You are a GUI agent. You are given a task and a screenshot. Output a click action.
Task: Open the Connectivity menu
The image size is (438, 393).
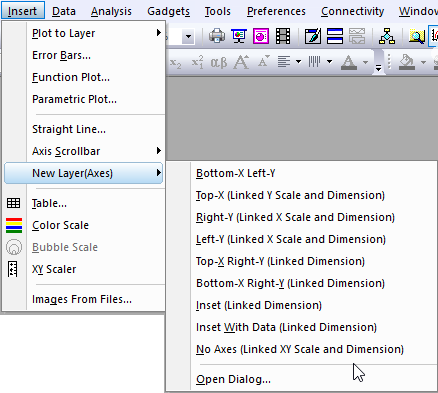[x=352, y=11]
